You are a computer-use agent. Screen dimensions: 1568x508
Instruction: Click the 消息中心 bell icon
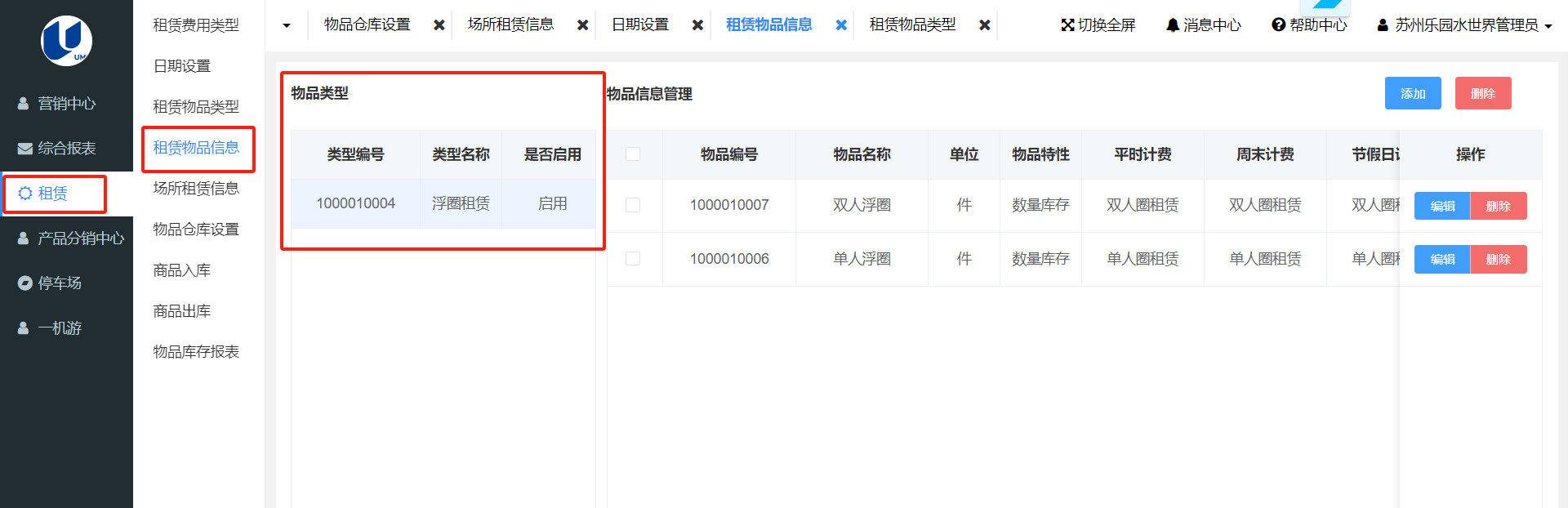[x=1173, y=25]
